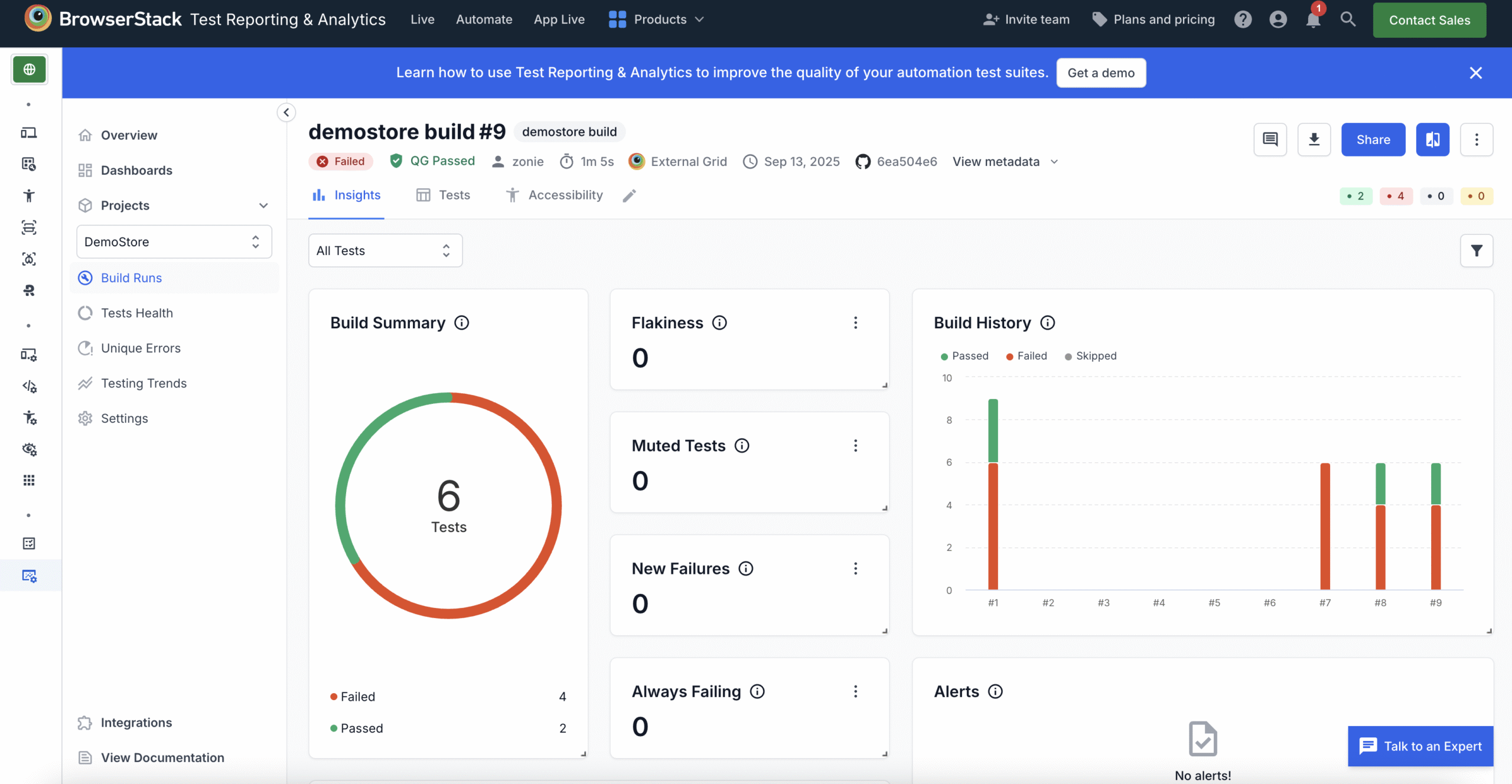
Task: Open the blue compare builds icon
Action: click(1433, 139)
